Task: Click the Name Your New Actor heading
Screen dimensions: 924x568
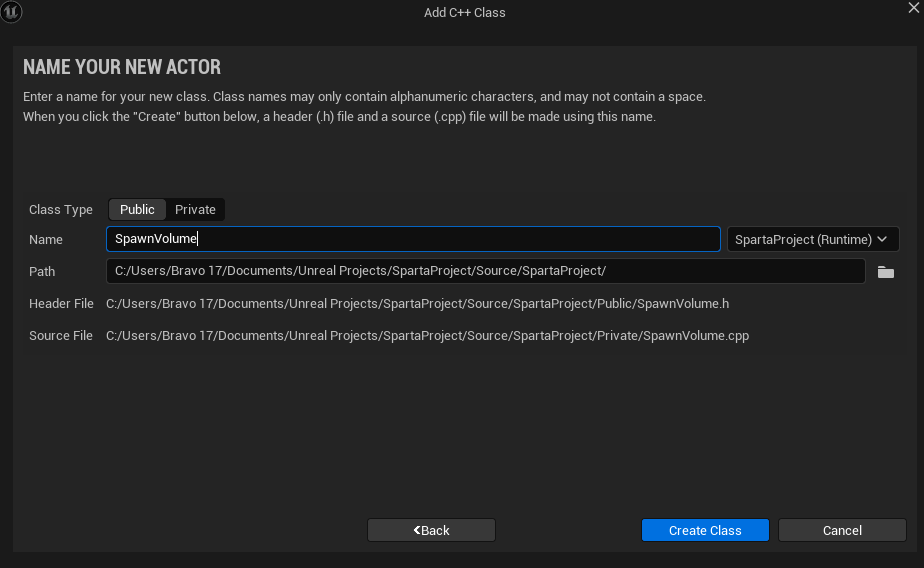Action: point(122,67)
